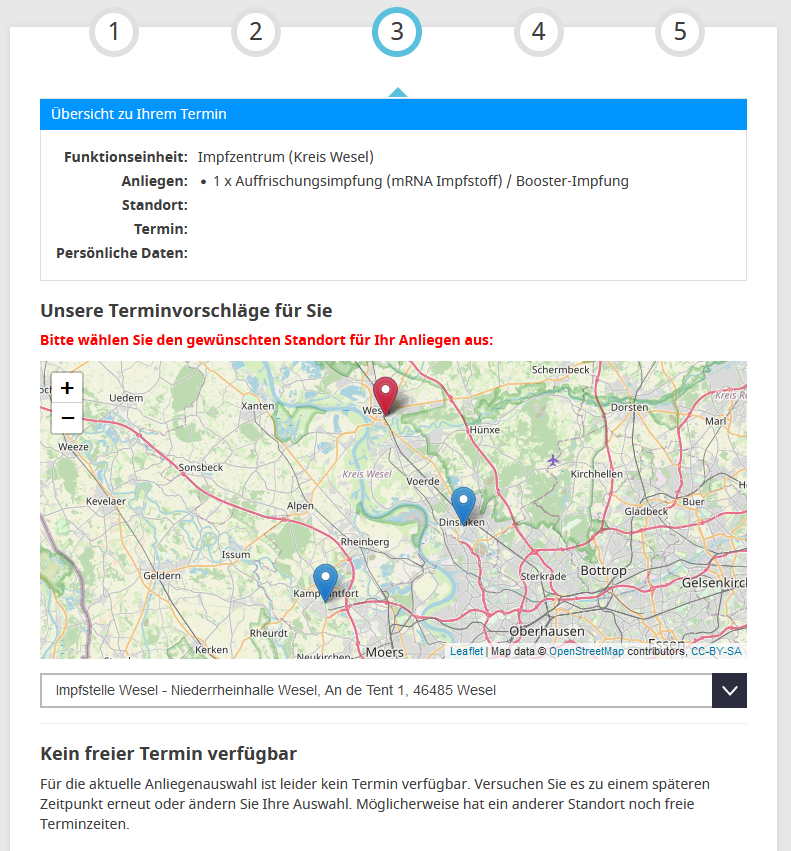Image resolution: width=791 pixels, height=851 pixels.
Task: Click 'Impfzentrum (Kreis Wesel)' text
Action: point(286,157)
